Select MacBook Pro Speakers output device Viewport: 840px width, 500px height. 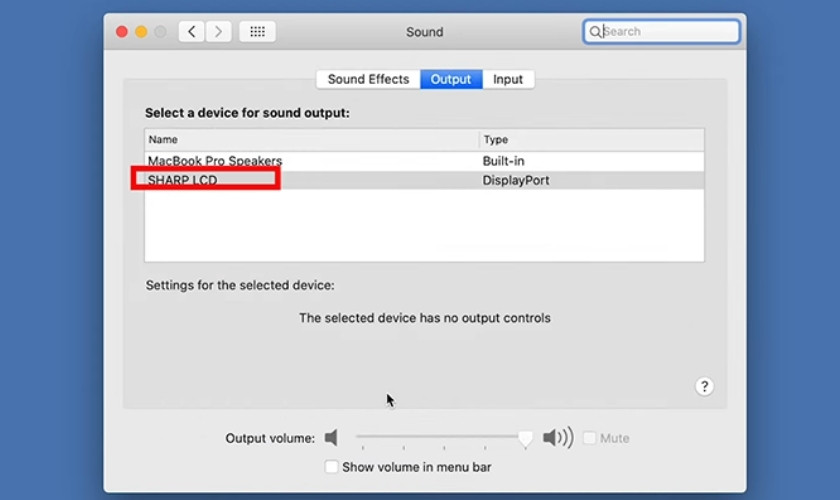pyautogui.click(x=215, y=161)
